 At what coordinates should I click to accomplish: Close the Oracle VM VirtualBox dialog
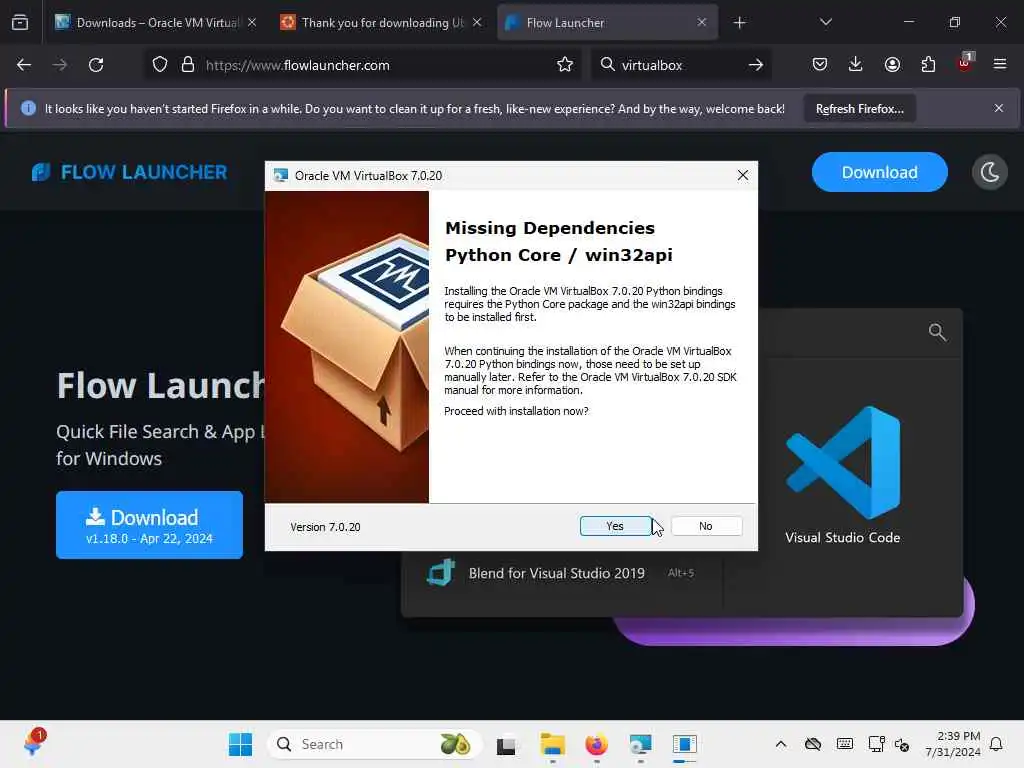[743, 175]
